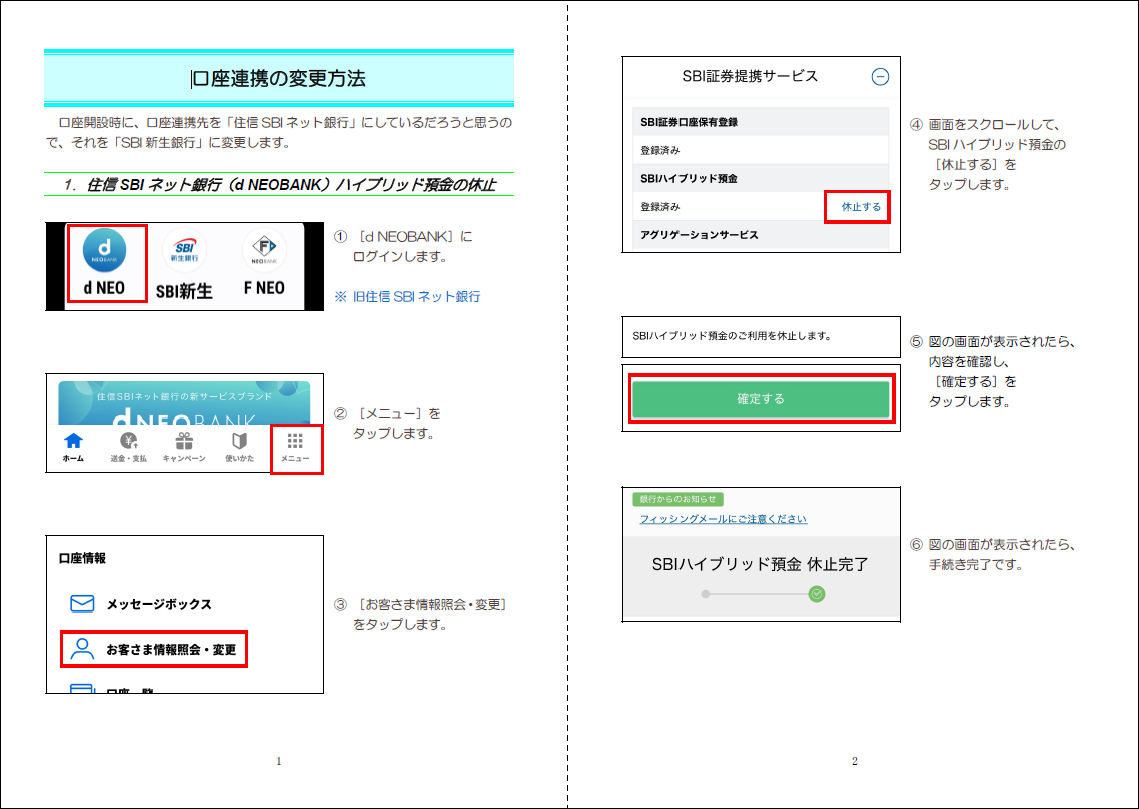
Task: Click the お客さま情報照会・変更 label
Action: 171,650
